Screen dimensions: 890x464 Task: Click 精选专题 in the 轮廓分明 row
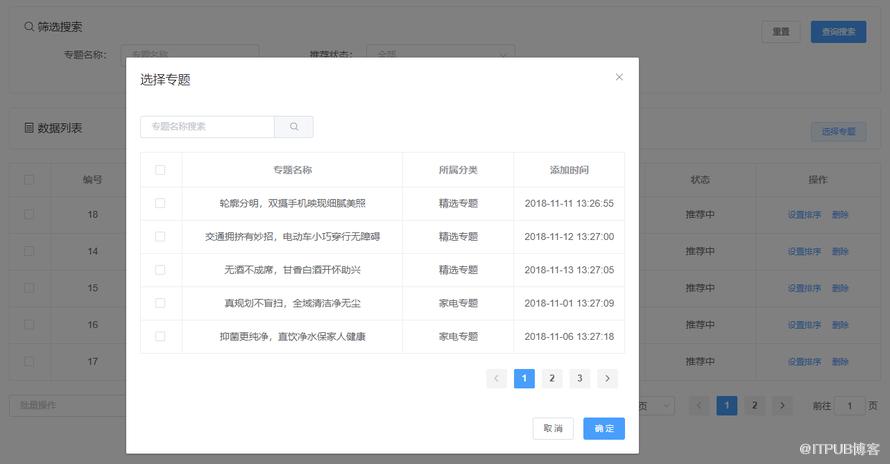(458, 203)
